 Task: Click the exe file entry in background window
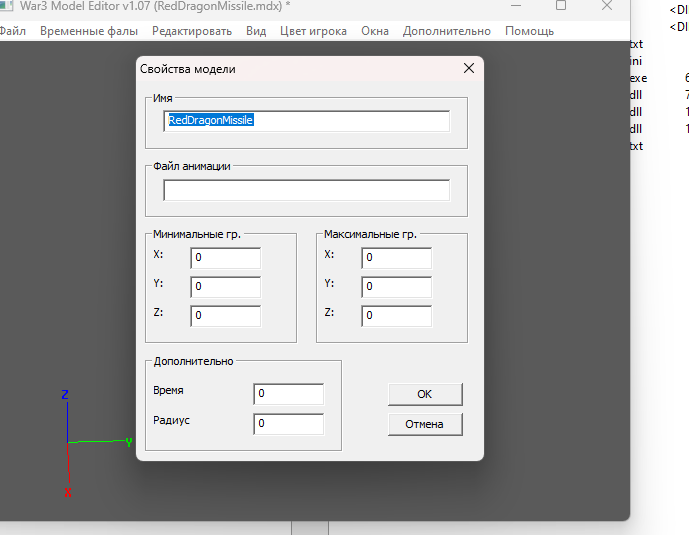pos(638,78)
